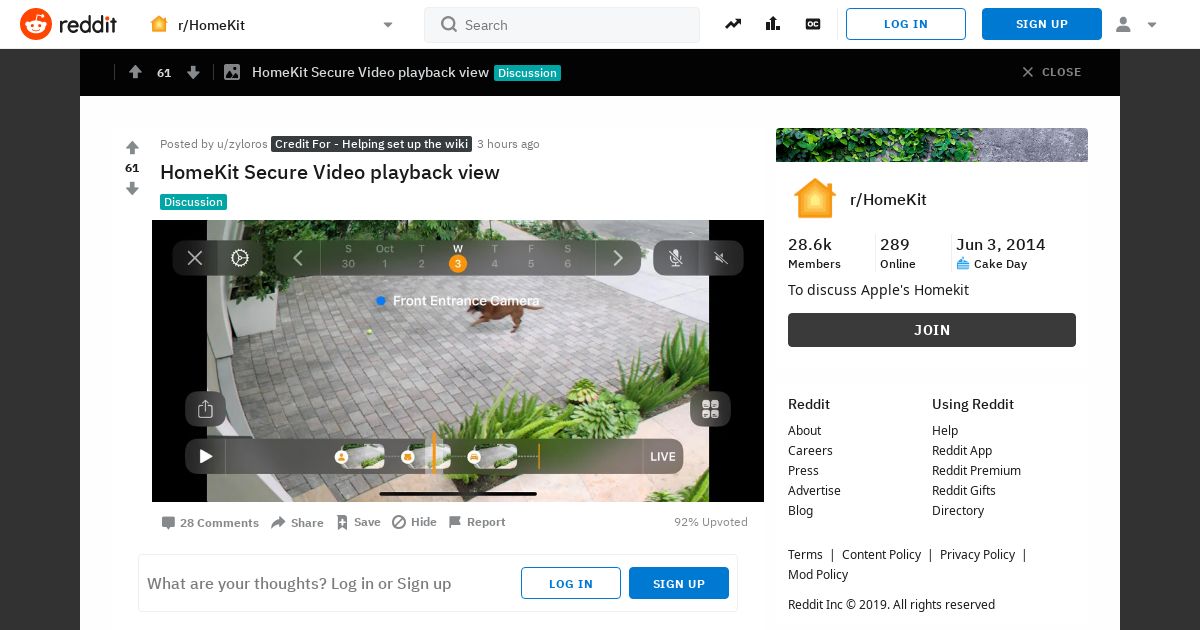The height and width of the screenshot is (630, 1200).
Task: Open the Advertise link
Action: click(814, 490)
